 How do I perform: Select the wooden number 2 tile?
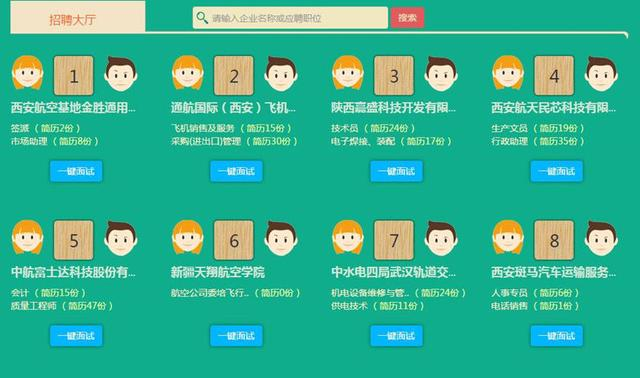click(234, 76)
